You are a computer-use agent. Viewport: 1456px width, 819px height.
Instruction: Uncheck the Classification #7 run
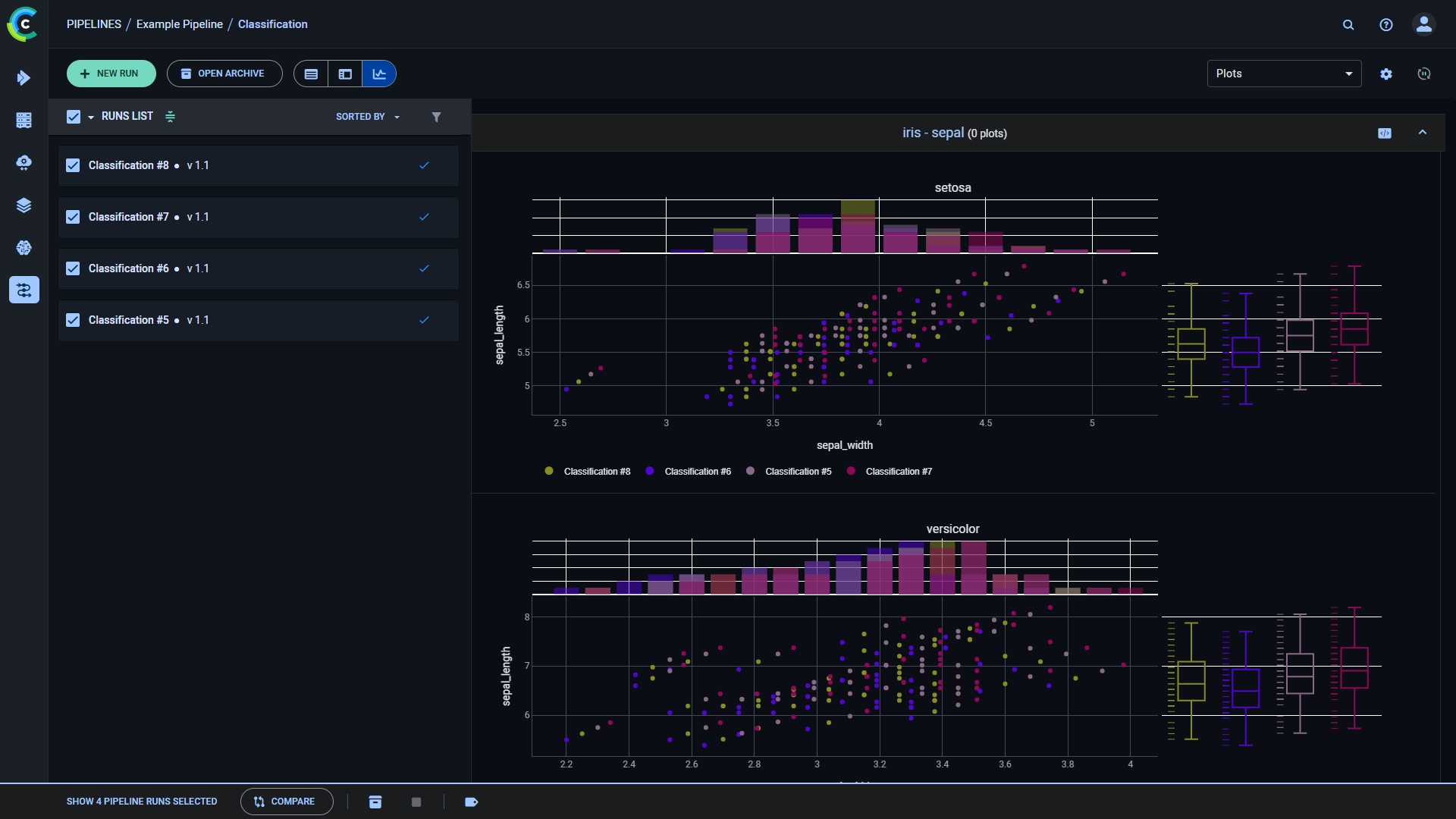click(73, 217)
